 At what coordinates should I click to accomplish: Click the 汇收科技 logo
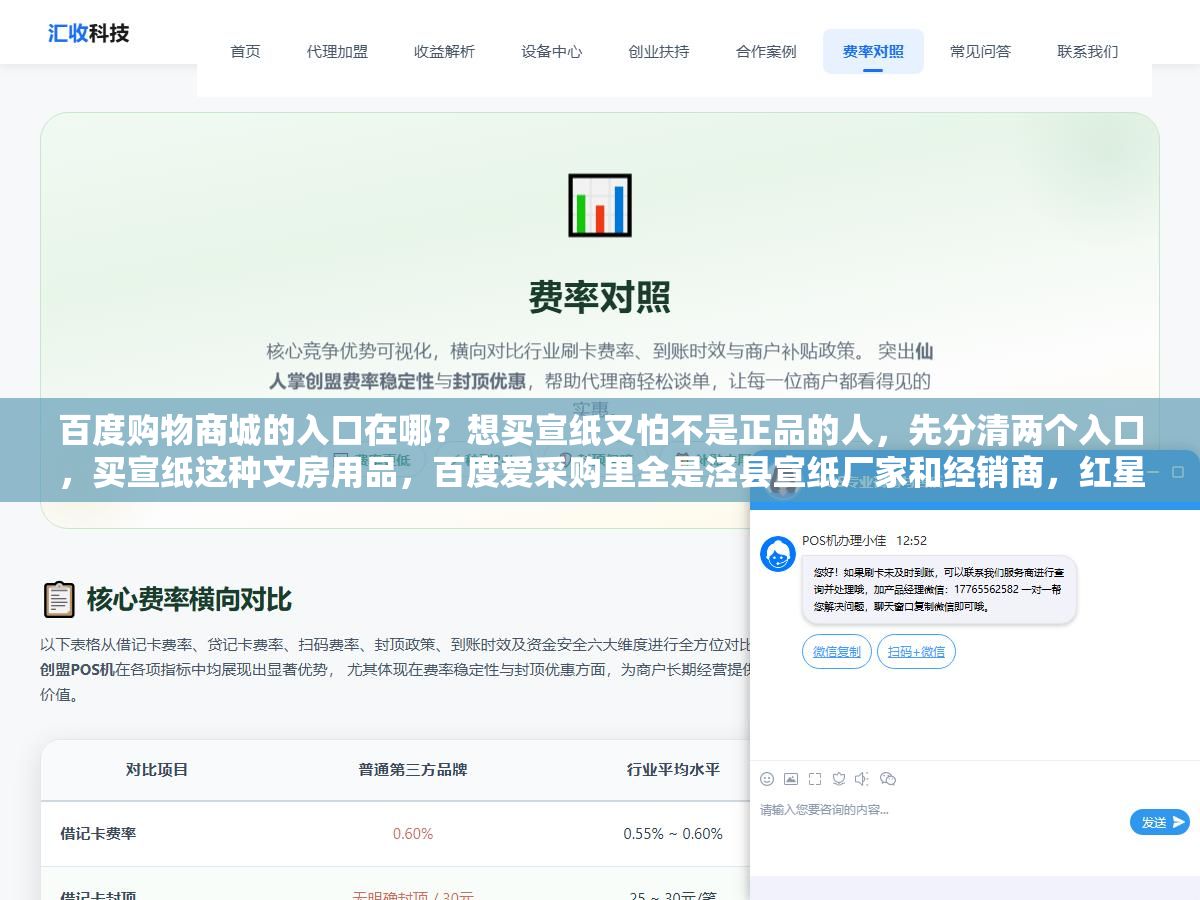pos(89,33)
